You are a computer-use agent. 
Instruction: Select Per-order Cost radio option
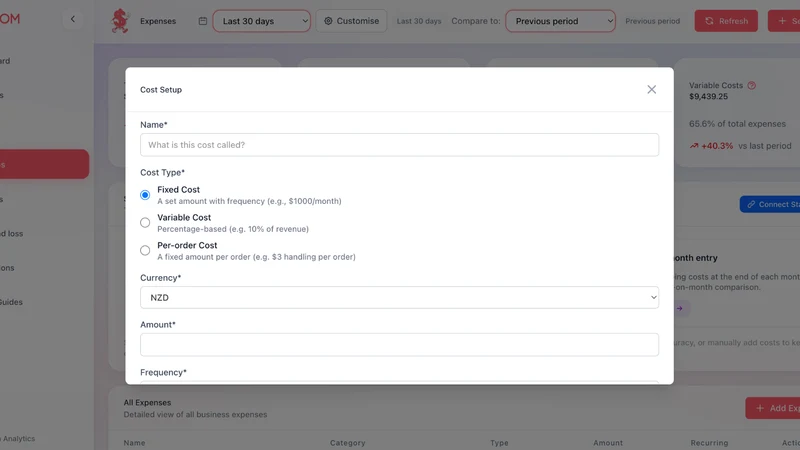tap(145, 250)
